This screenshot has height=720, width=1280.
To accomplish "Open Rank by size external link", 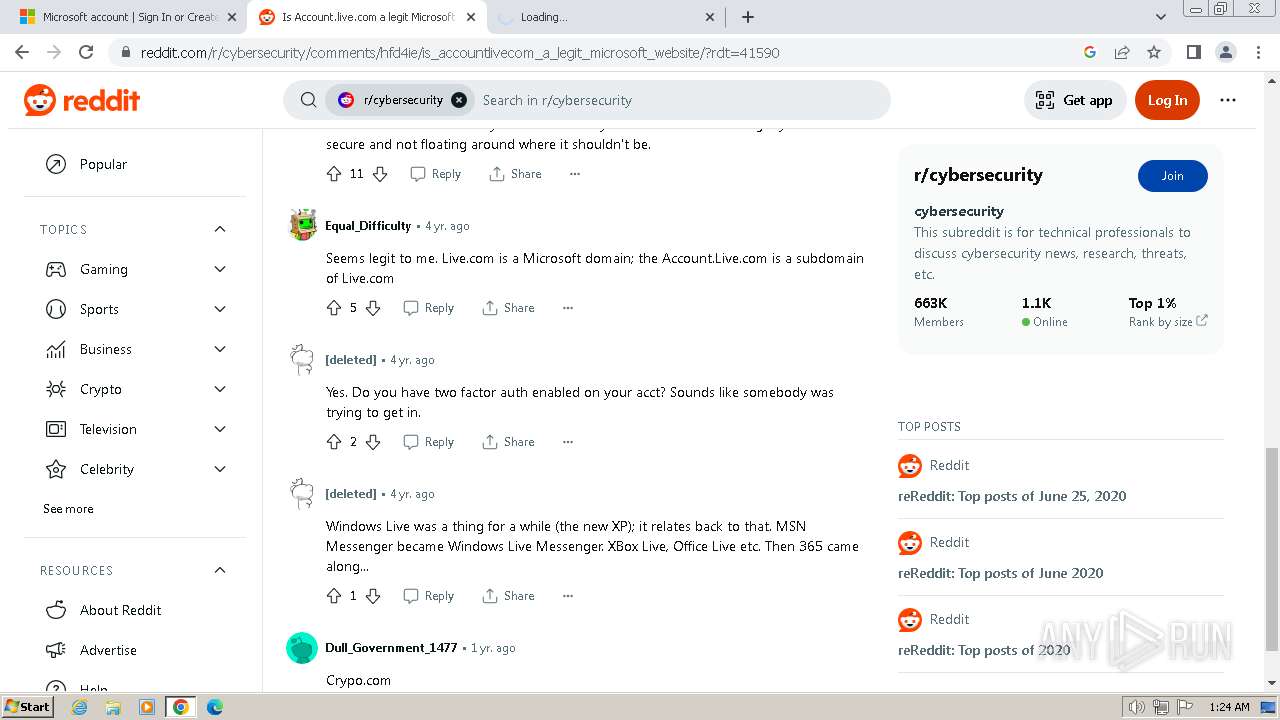I will point(1168,322).
